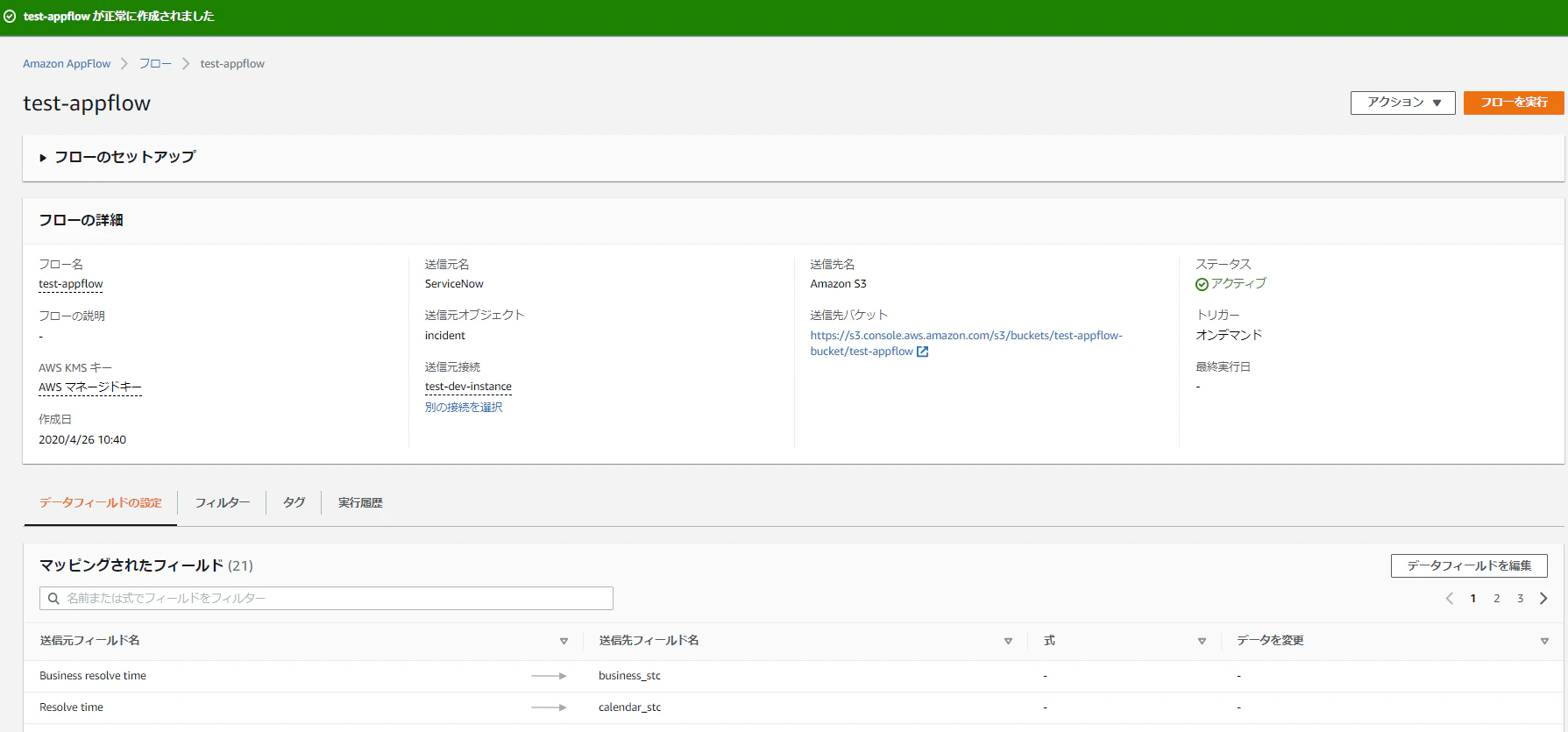The image size is (1568, 732).
Task: Click the Amazon S3 destination name value
Action: 838,284
